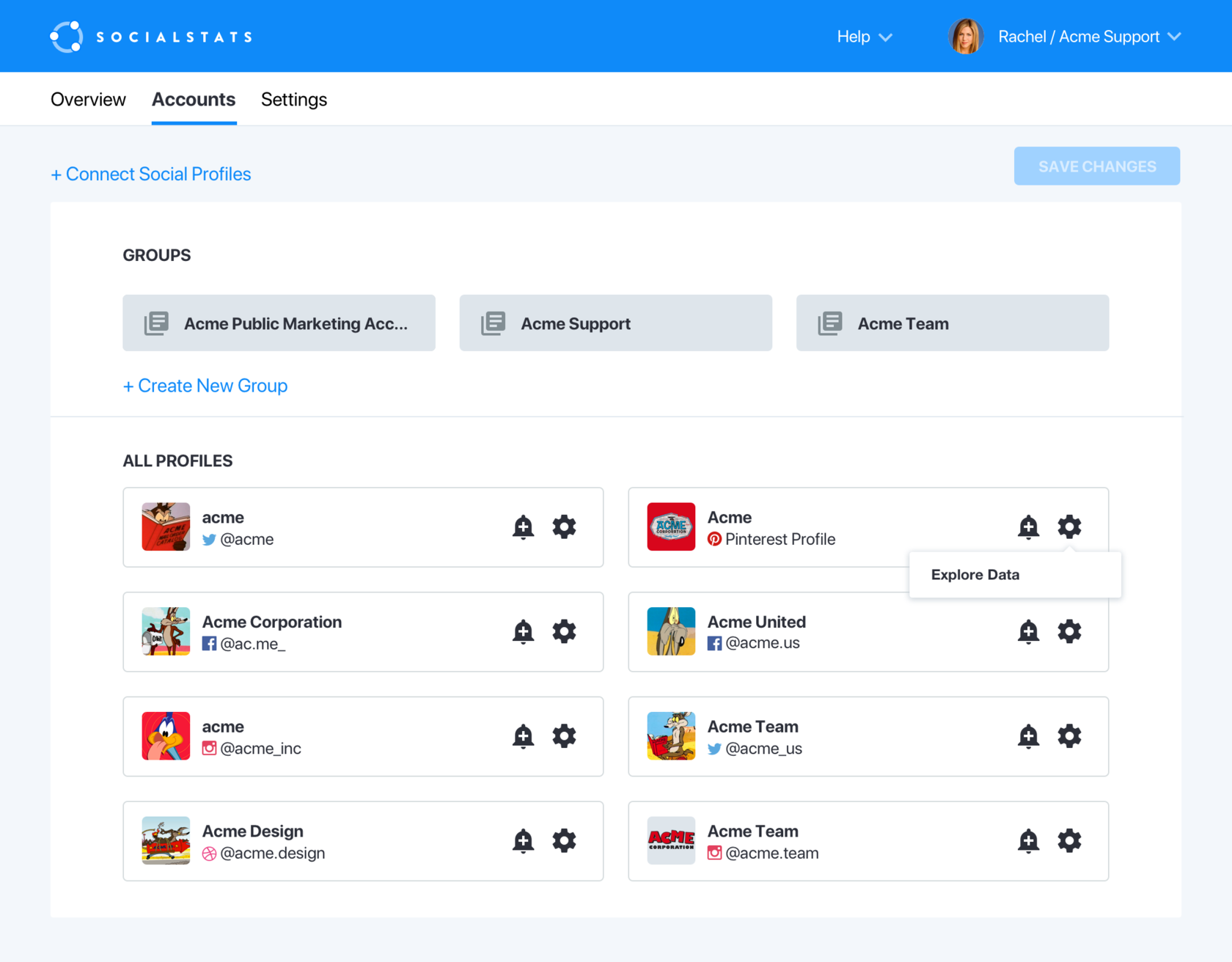Click gear icon for @acme Twitter profile
The image size is (1232, 962).
(564, 526)
